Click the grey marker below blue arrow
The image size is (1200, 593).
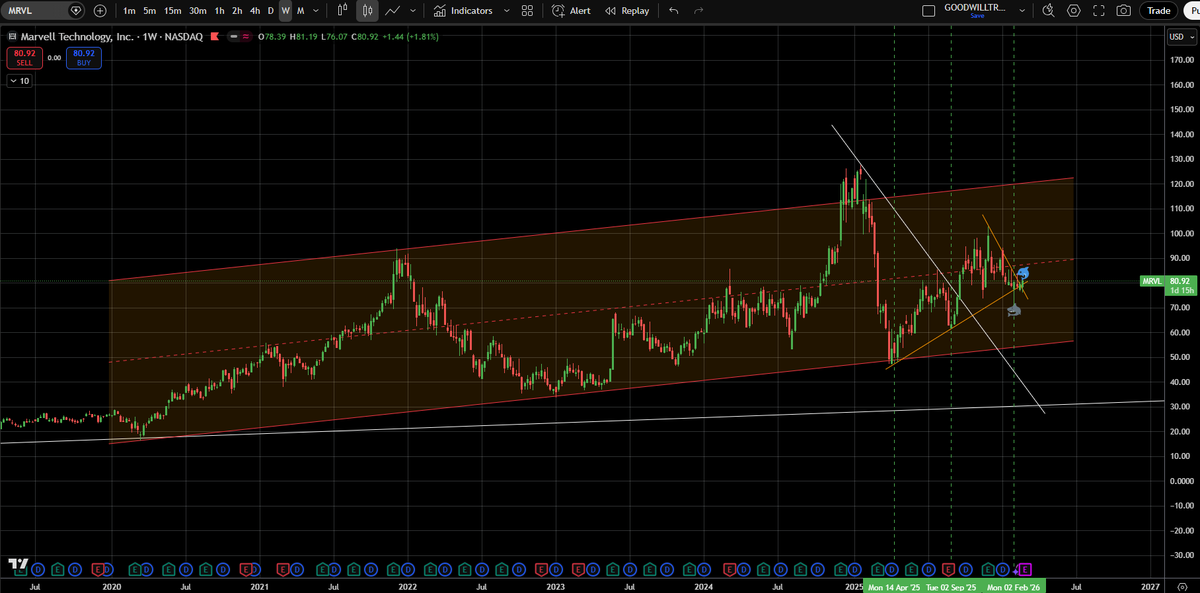point(1014,311)
